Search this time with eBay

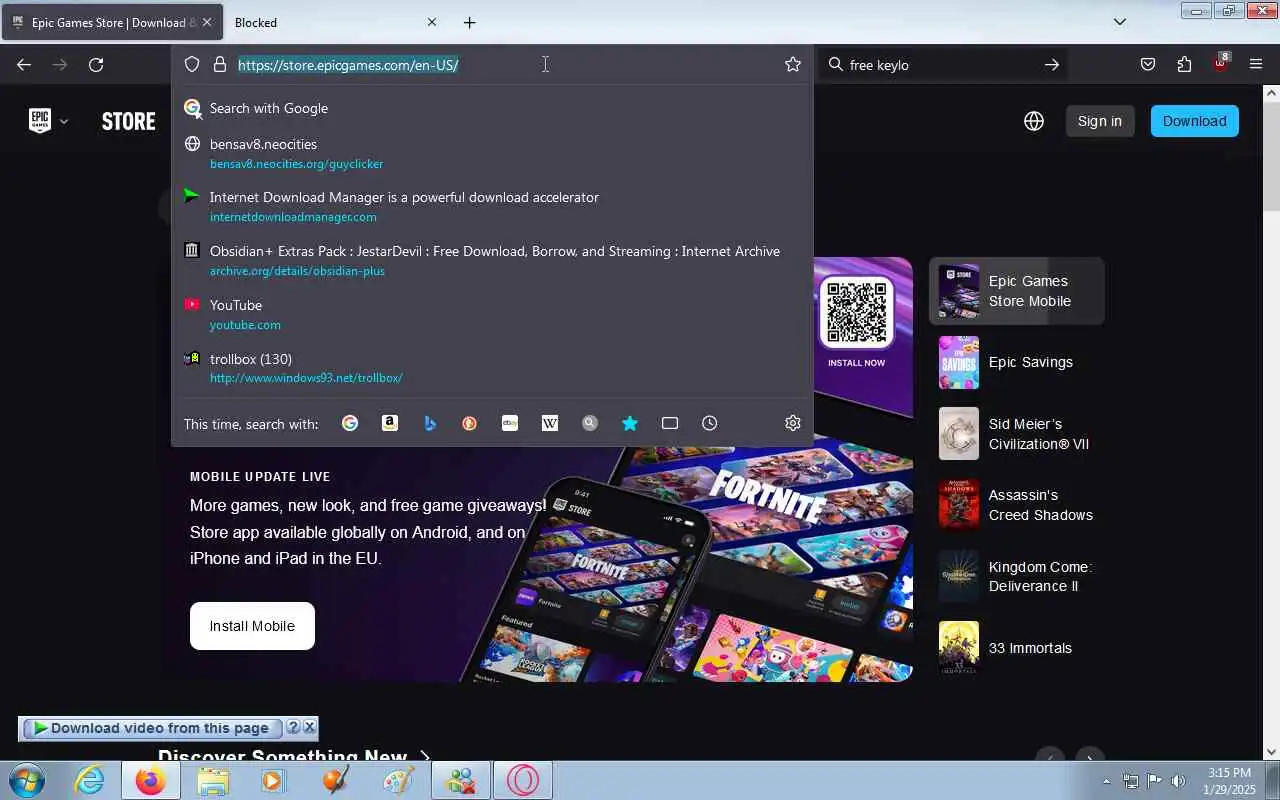510,423
